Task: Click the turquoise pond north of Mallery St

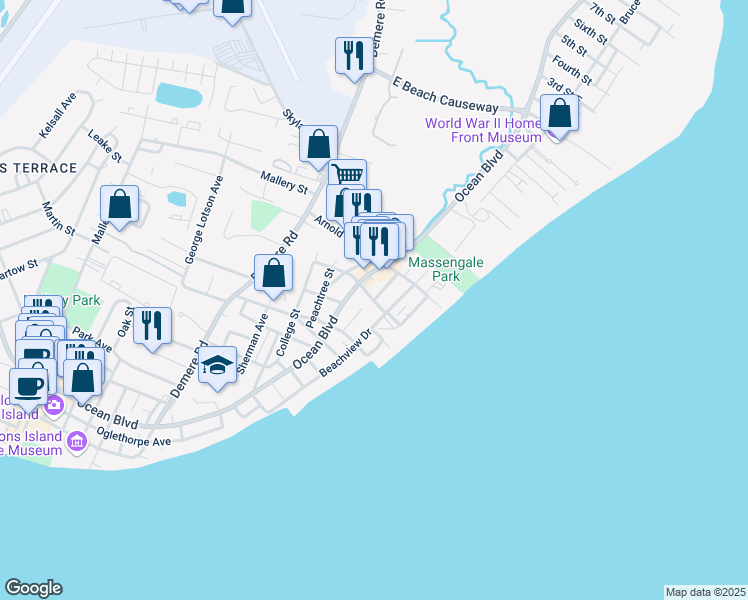Action: [x=178, y=95]
